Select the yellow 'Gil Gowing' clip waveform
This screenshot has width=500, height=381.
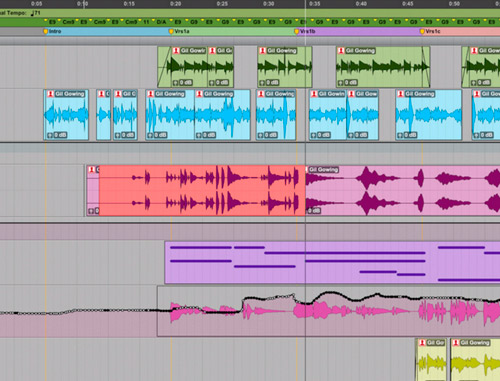pos(475,363)
